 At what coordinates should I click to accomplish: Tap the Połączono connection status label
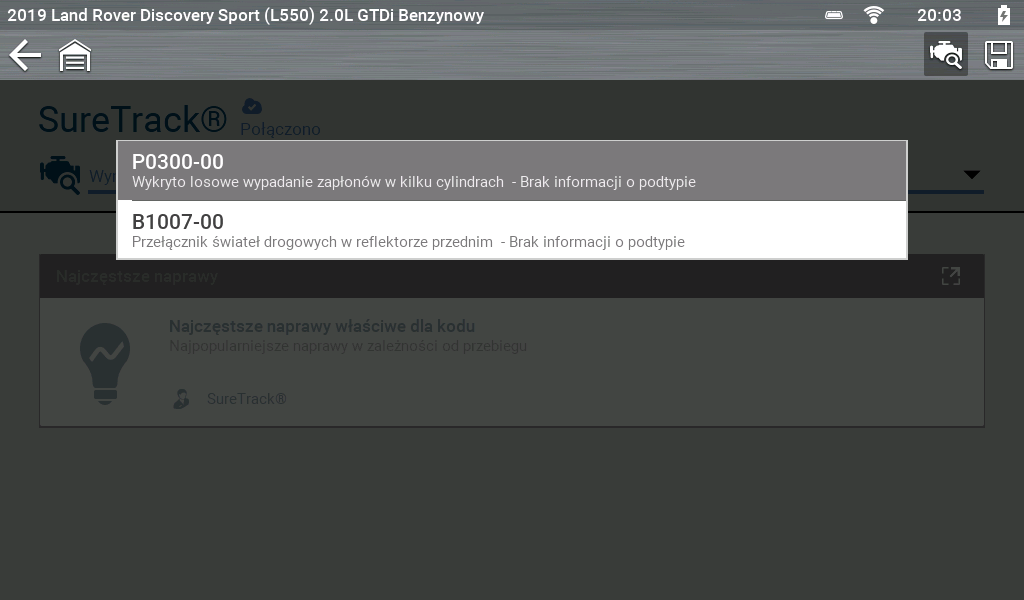[x=280, y=129]
